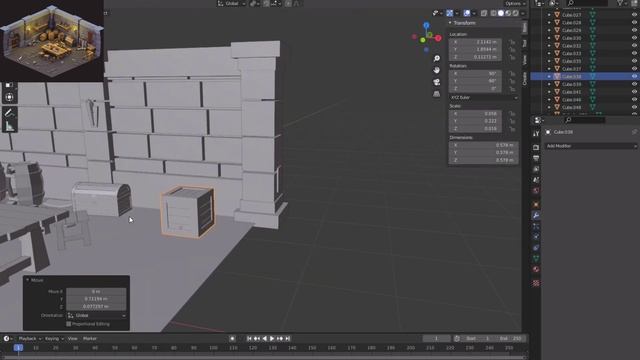The height and width of the screenshot is (360, 640).
Task: Open the timeline View menu
Action: tap(73, 338)
